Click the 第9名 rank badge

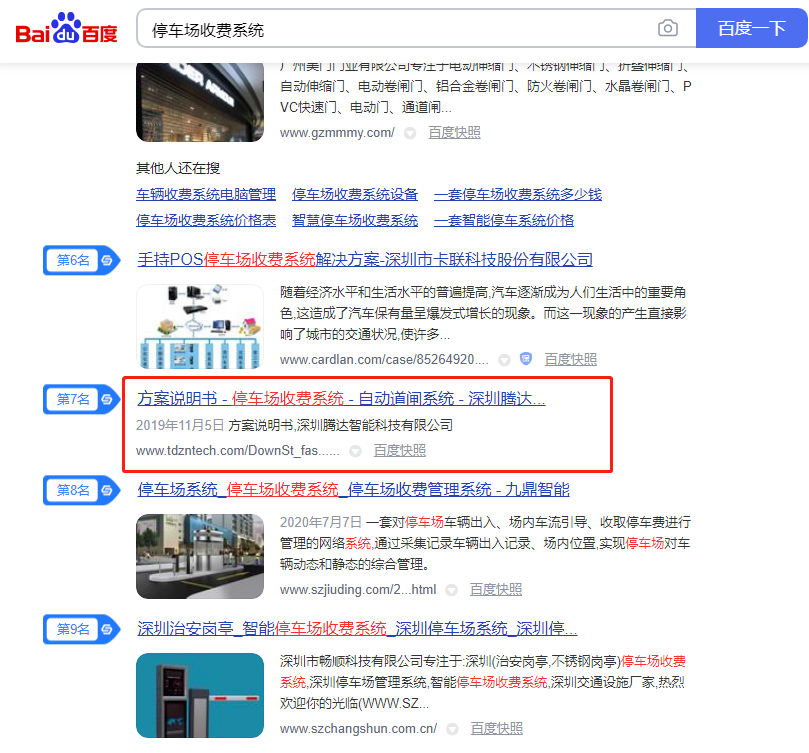click(82, 629)
